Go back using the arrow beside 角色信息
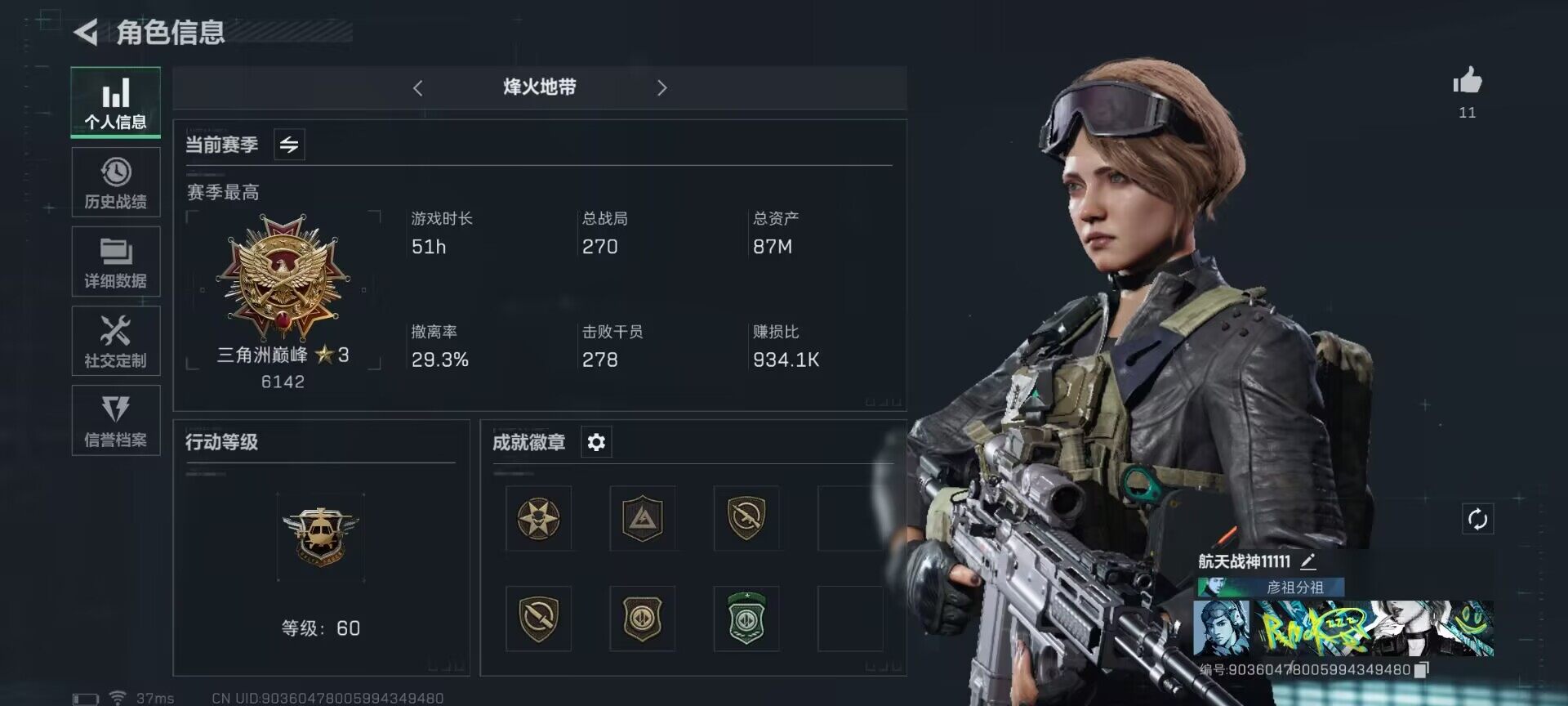Image resolution: width=1568 pixels, height=706 pixels. coord(86,33)
